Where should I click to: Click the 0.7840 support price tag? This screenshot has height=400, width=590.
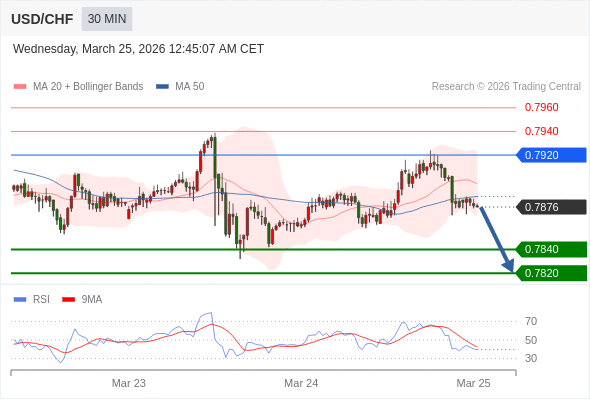[551, 249]
